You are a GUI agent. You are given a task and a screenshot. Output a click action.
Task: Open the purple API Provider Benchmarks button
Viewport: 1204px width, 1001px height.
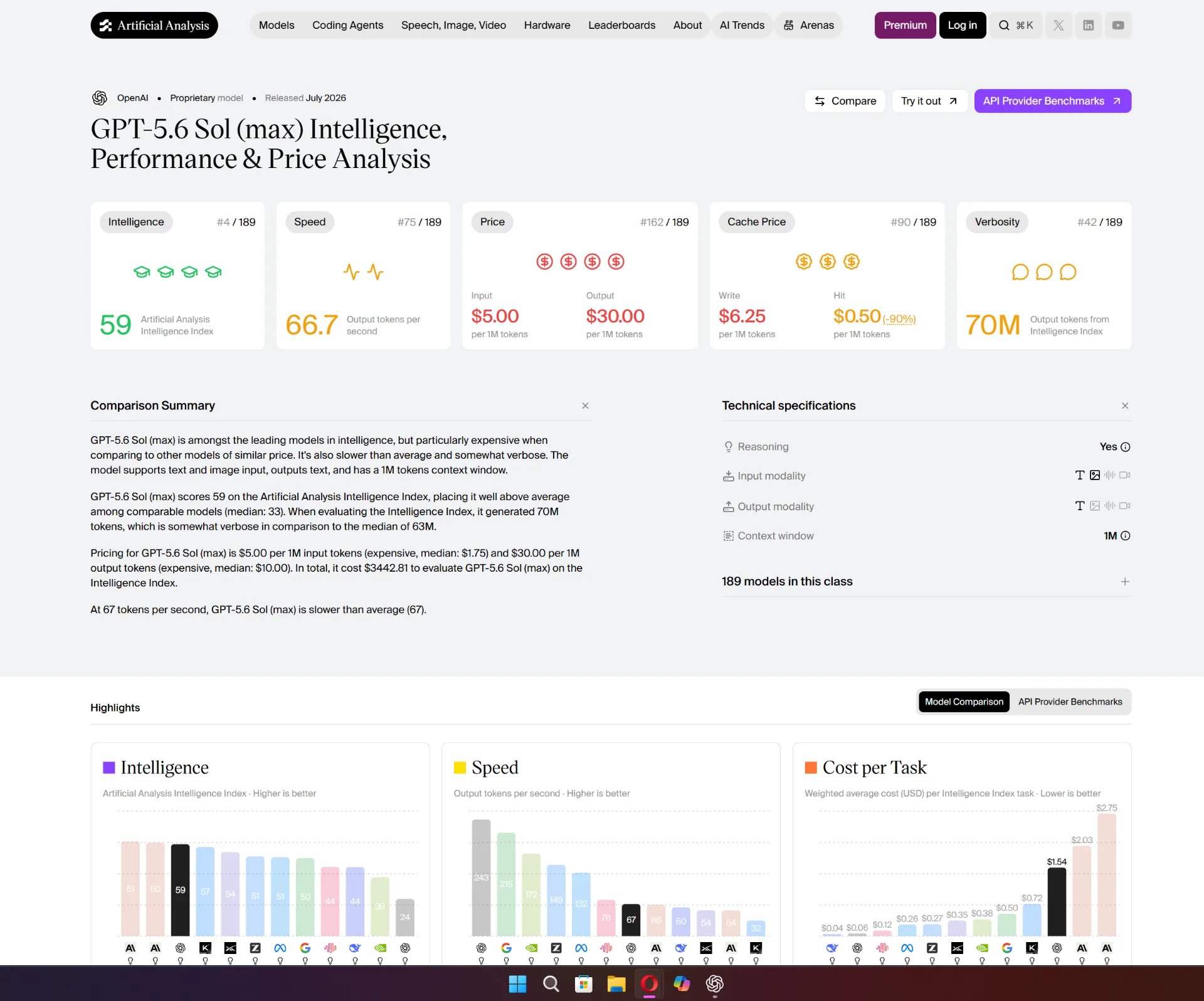pos(1052,101)
